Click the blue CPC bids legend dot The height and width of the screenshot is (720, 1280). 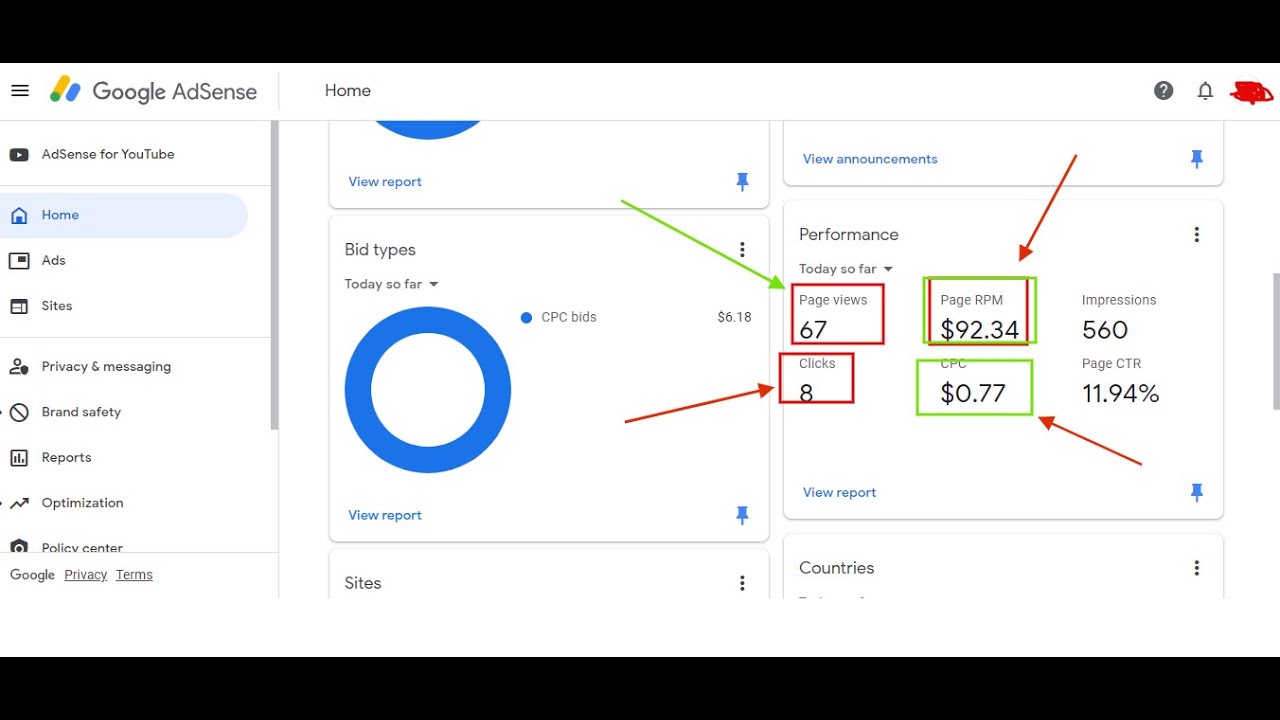tap(526, 318)
